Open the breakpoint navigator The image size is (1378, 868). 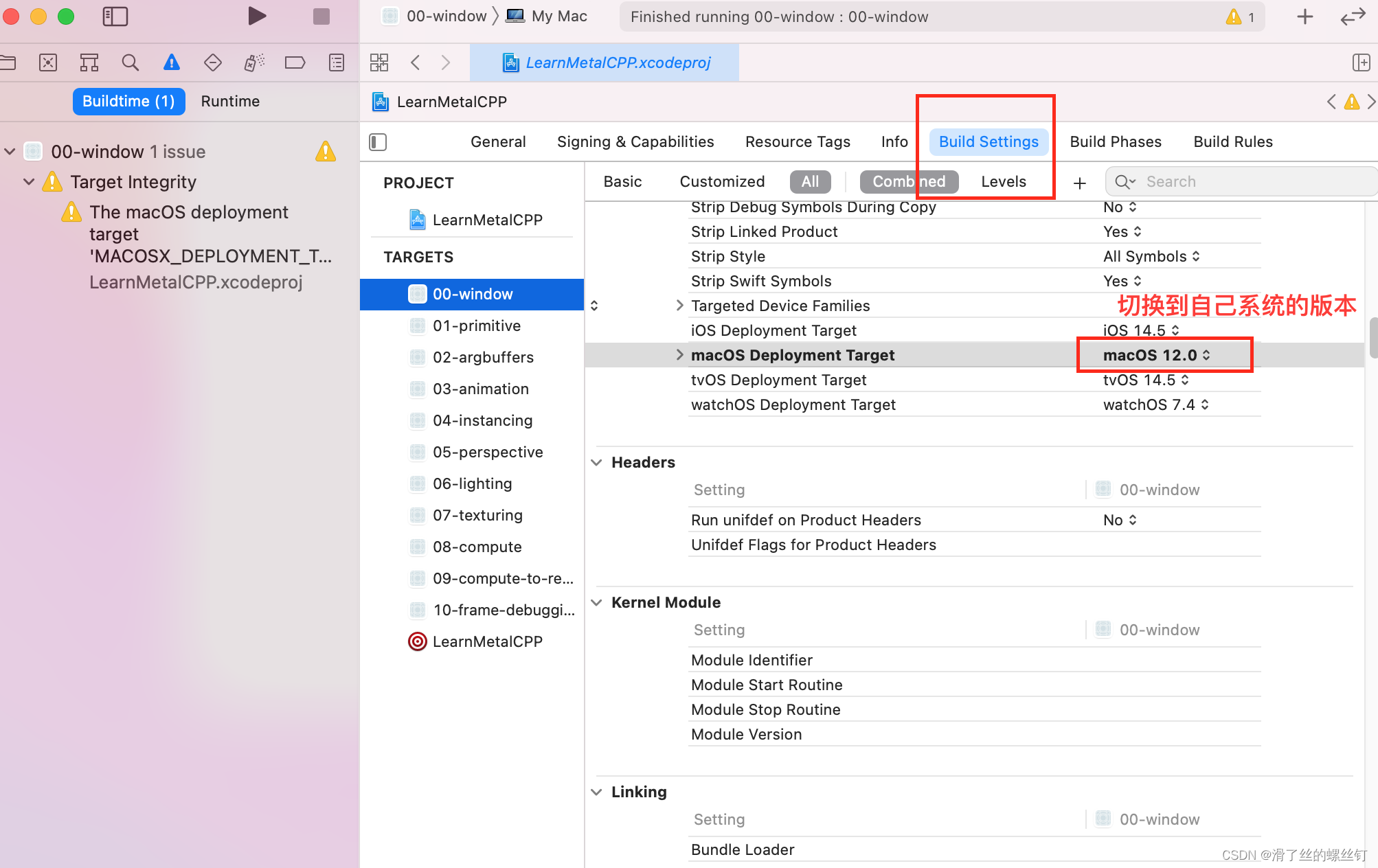coord(295,62)
